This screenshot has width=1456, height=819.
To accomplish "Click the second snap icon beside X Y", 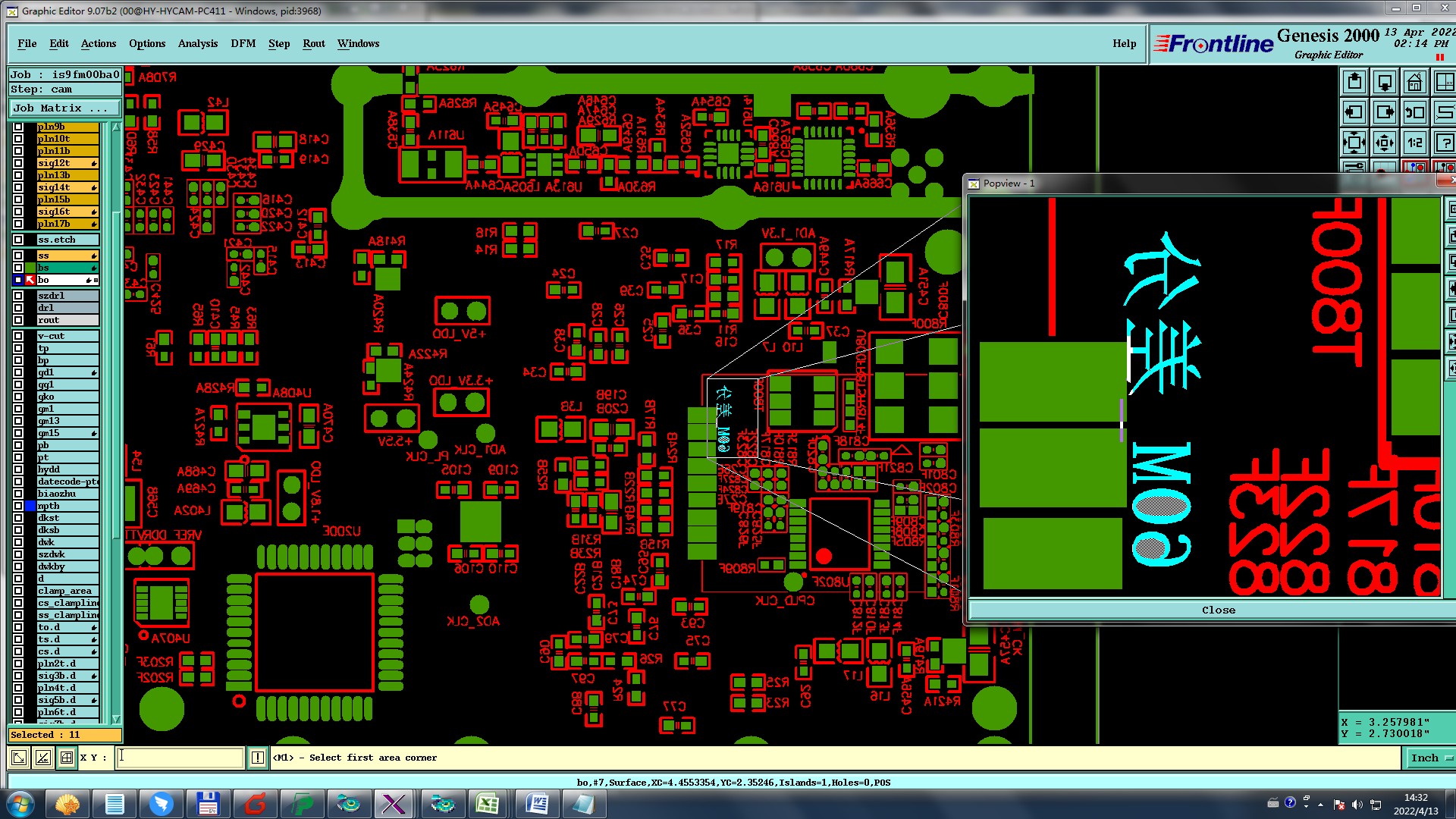I will coord(43,757).
